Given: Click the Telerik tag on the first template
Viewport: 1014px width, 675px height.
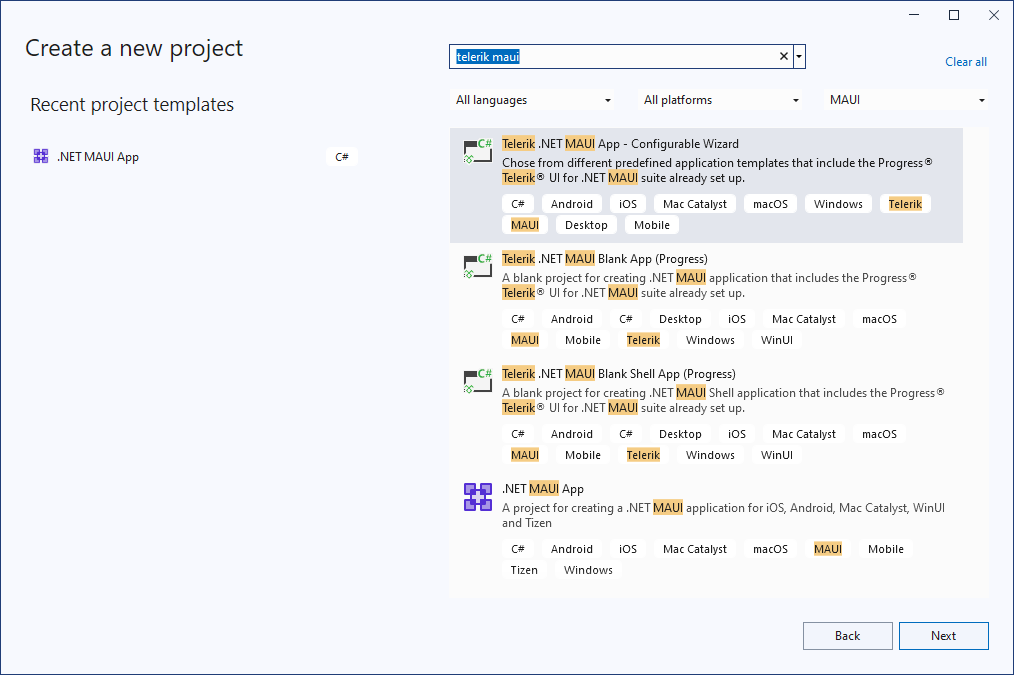Looking at the screenshot, I should [904, 203].
